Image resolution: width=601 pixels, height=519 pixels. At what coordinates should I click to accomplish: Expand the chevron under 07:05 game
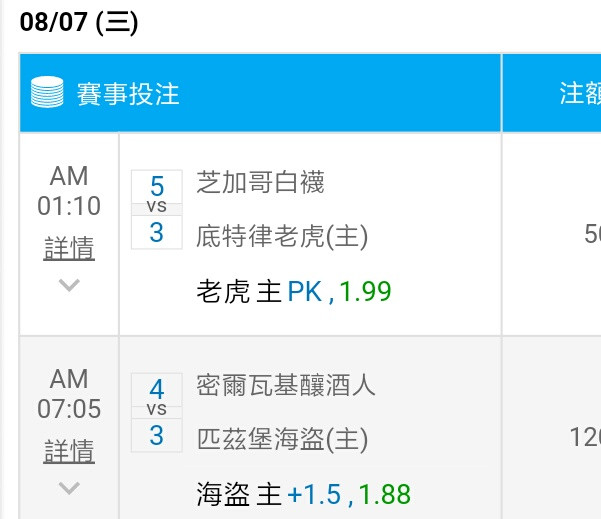pyautogui.click(x=69, y=488)
